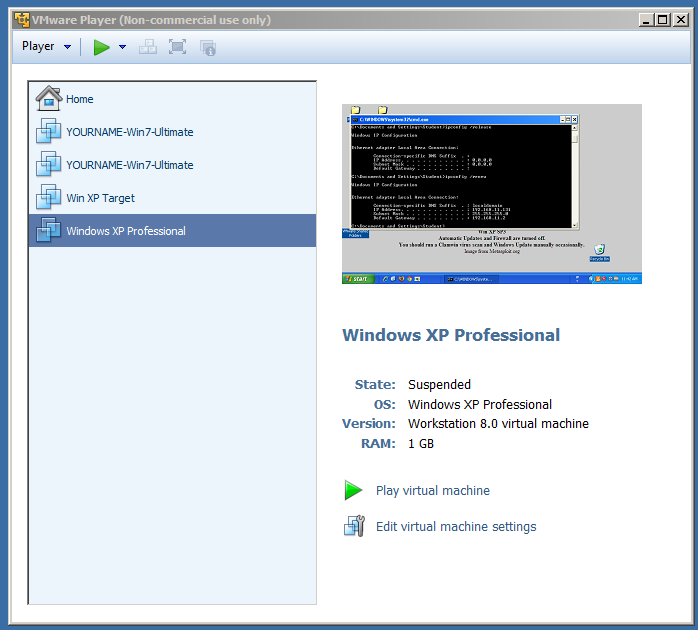Viewport: 698px width, 630px height.
Task: Click the wrench settings icon
Action: [354, 526]
